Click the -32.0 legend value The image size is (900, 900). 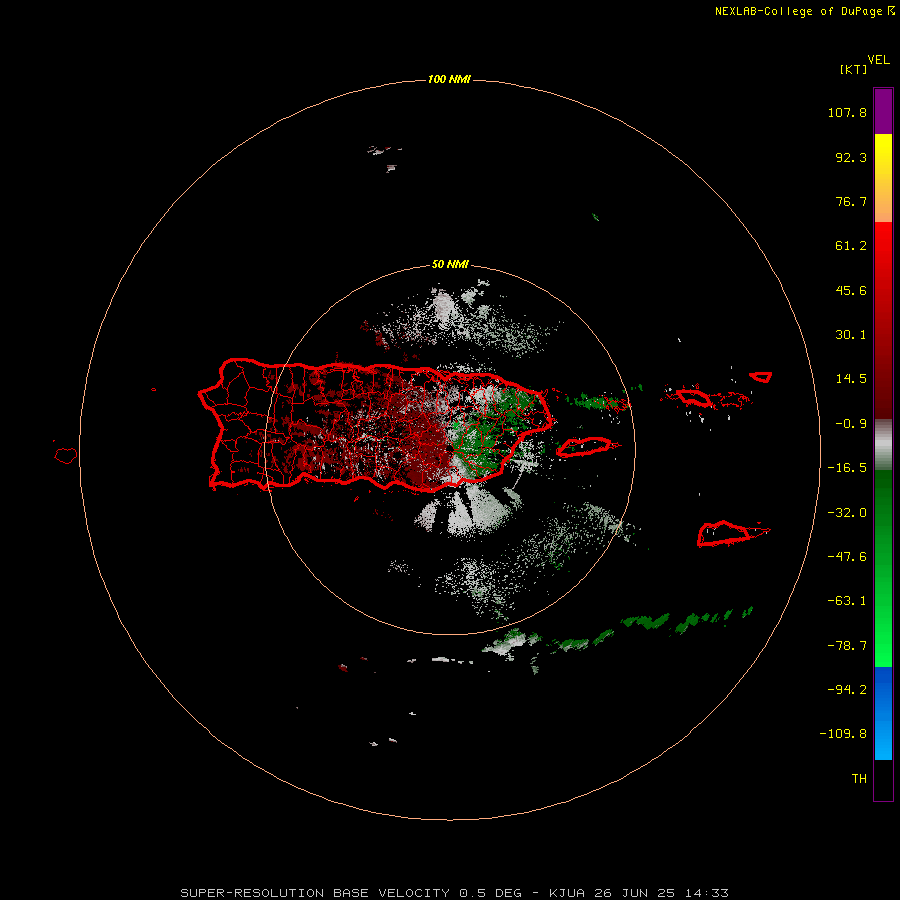coord(847,513)
